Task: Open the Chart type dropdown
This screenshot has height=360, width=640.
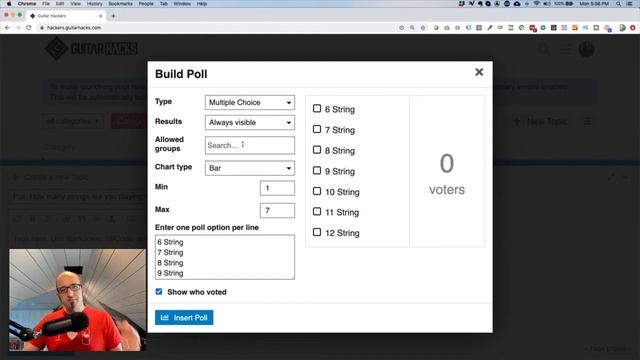Action: [x=250, y=168]
